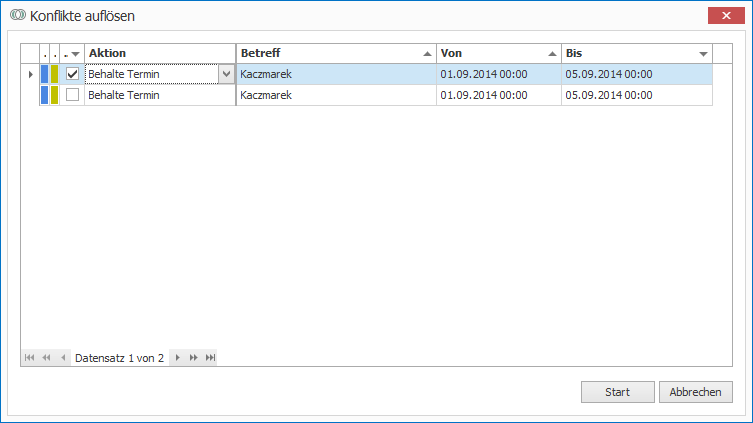Go to next record in navigator
753x423 pixels.
point(177,357)
